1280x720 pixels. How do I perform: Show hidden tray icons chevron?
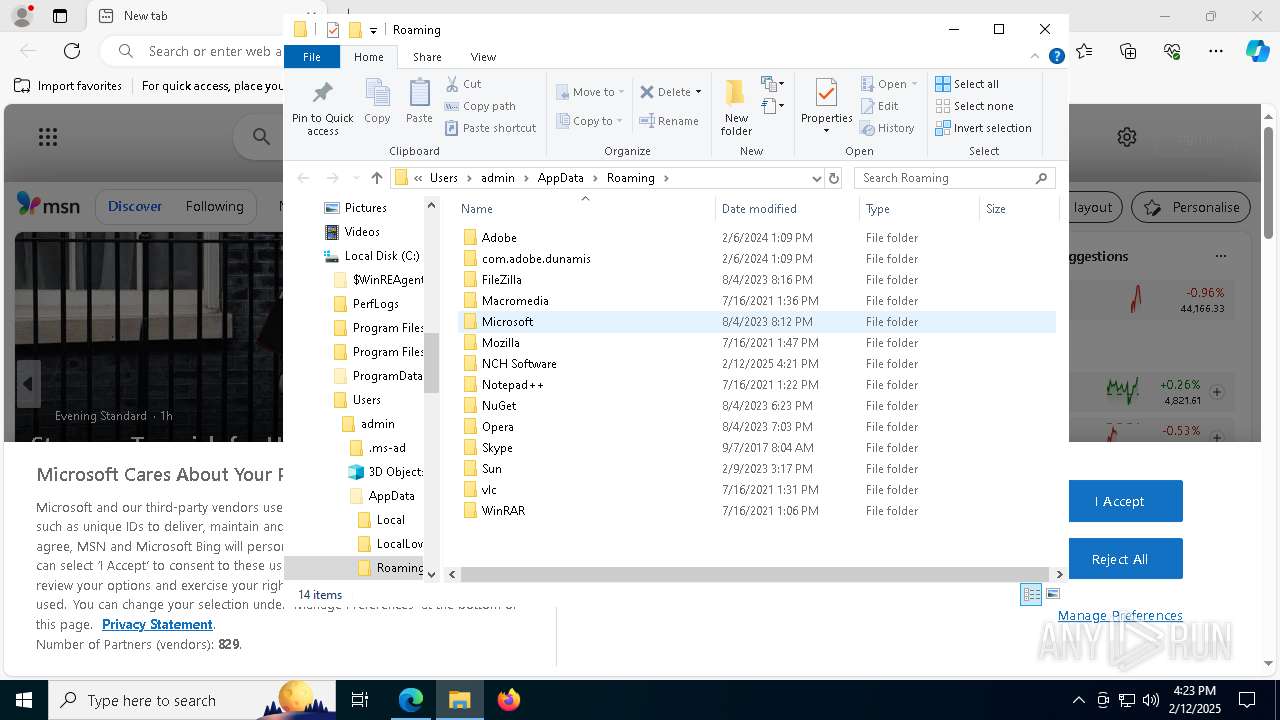pyautogui.click(x=1078, y=700)
